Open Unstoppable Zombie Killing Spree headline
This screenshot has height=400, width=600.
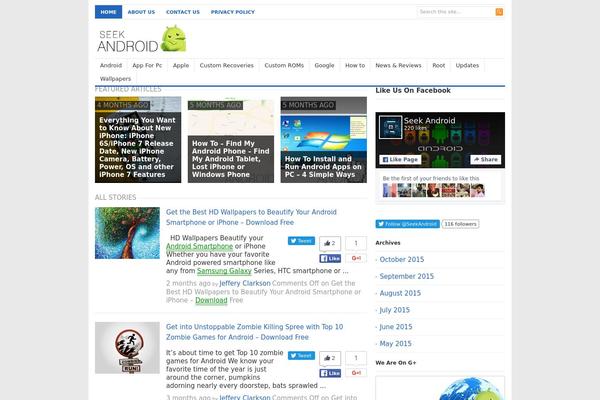click(254, 332)
